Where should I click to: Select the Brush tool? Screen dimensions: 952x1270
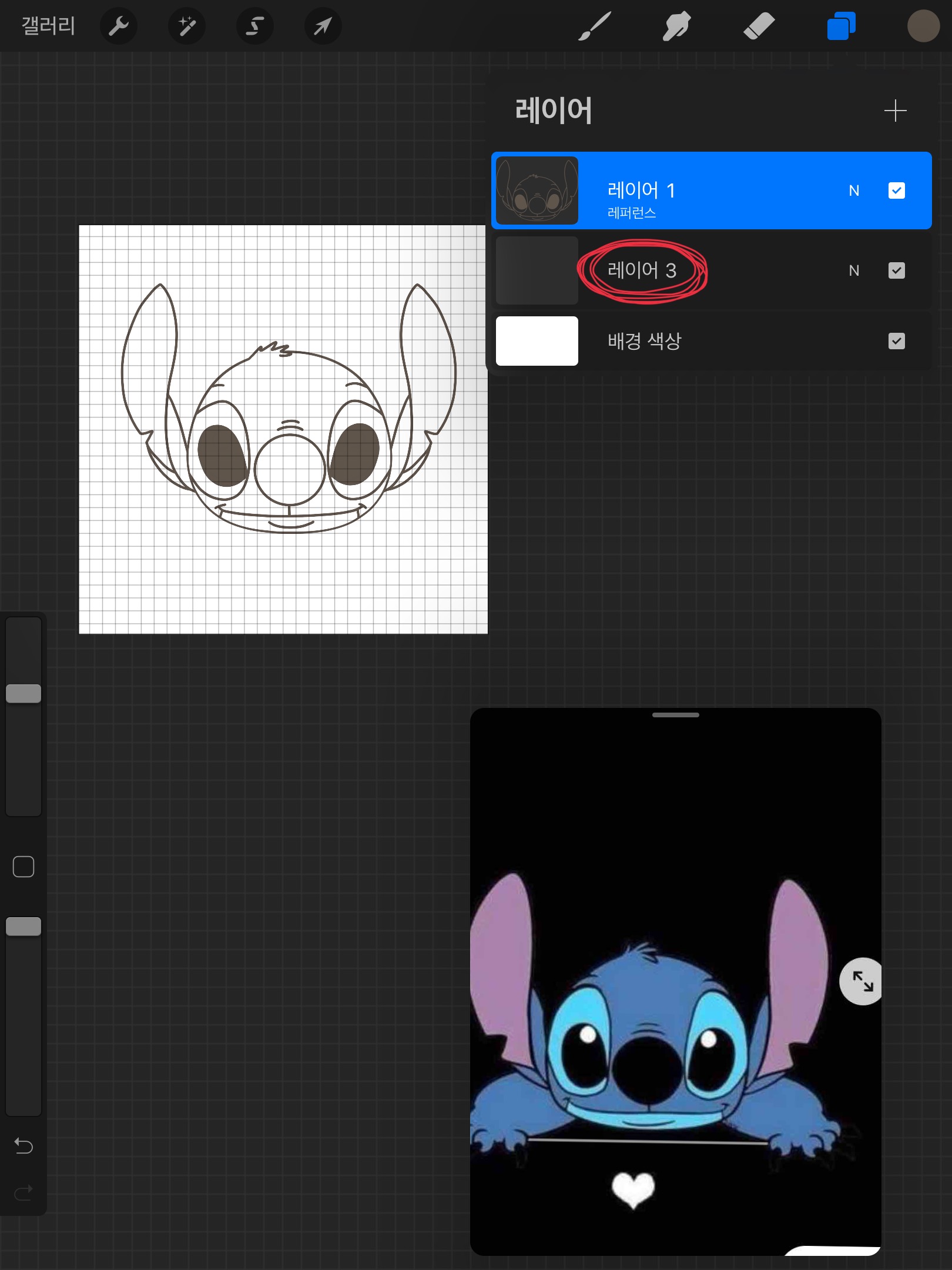point(594,26)
